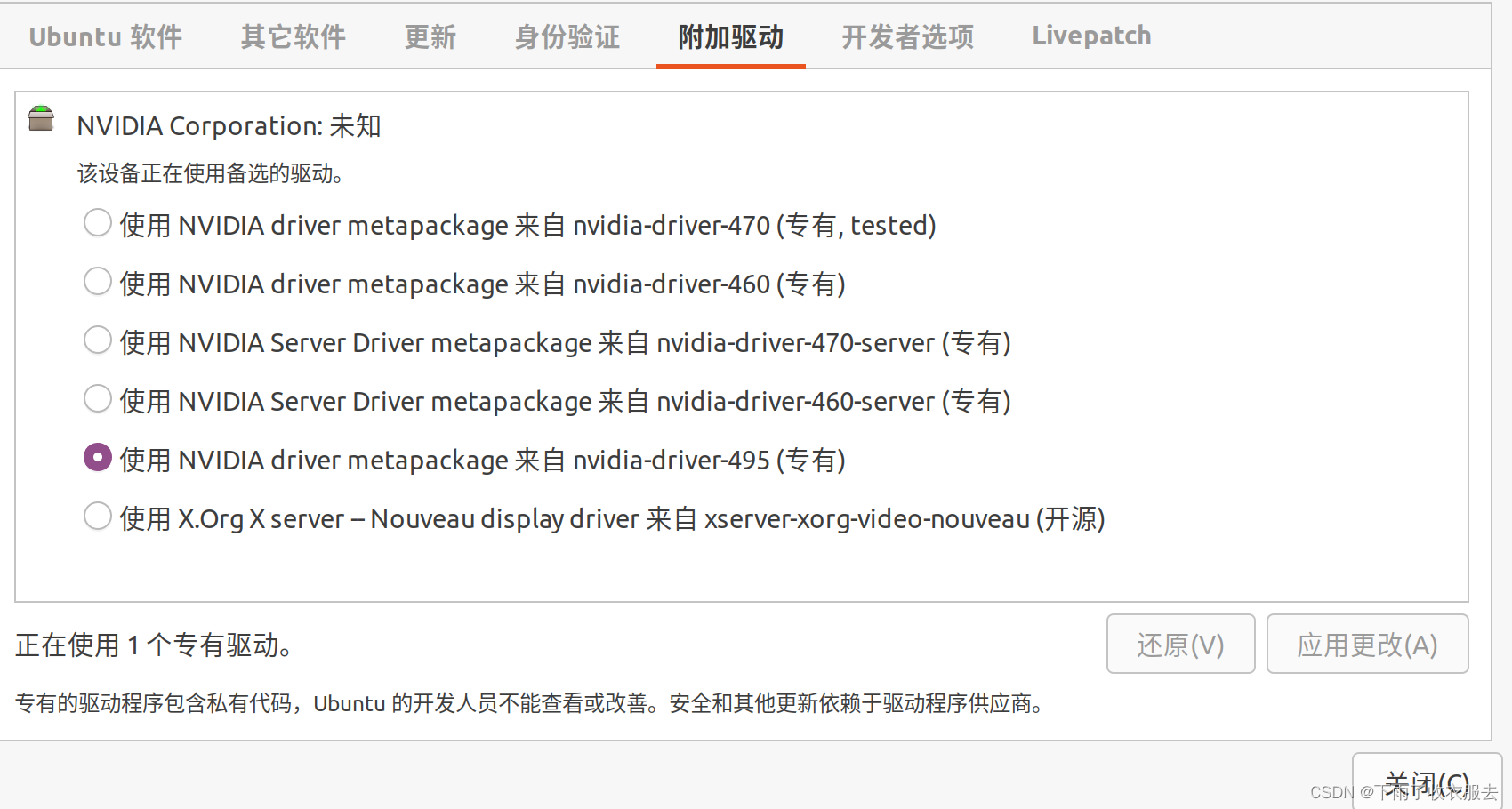Click 'NVIDIA Corporation: 未知' device heading
Screen dimensions: 1512x809
229,125
